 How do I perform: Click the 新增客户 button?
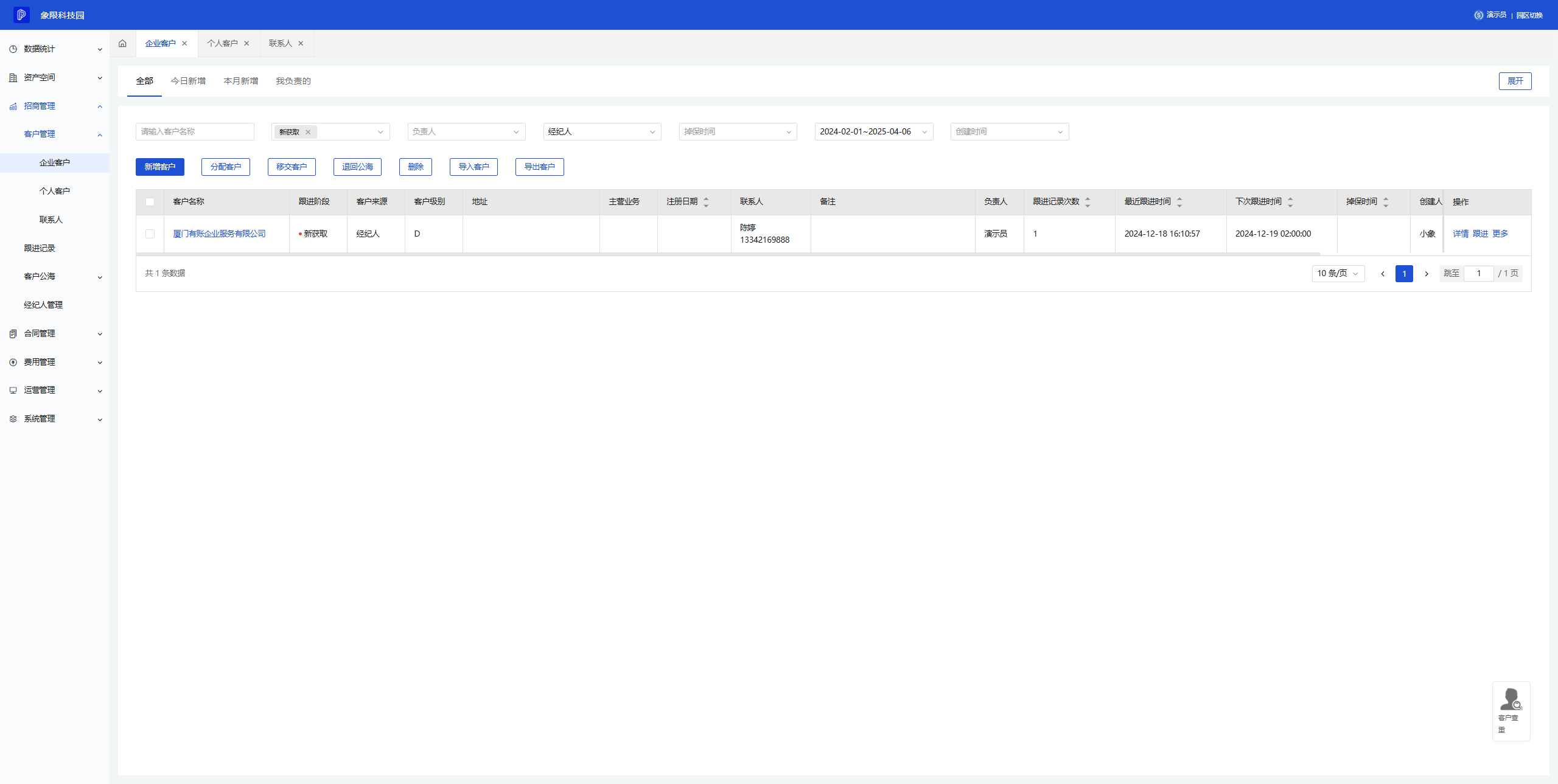(159, 167)
